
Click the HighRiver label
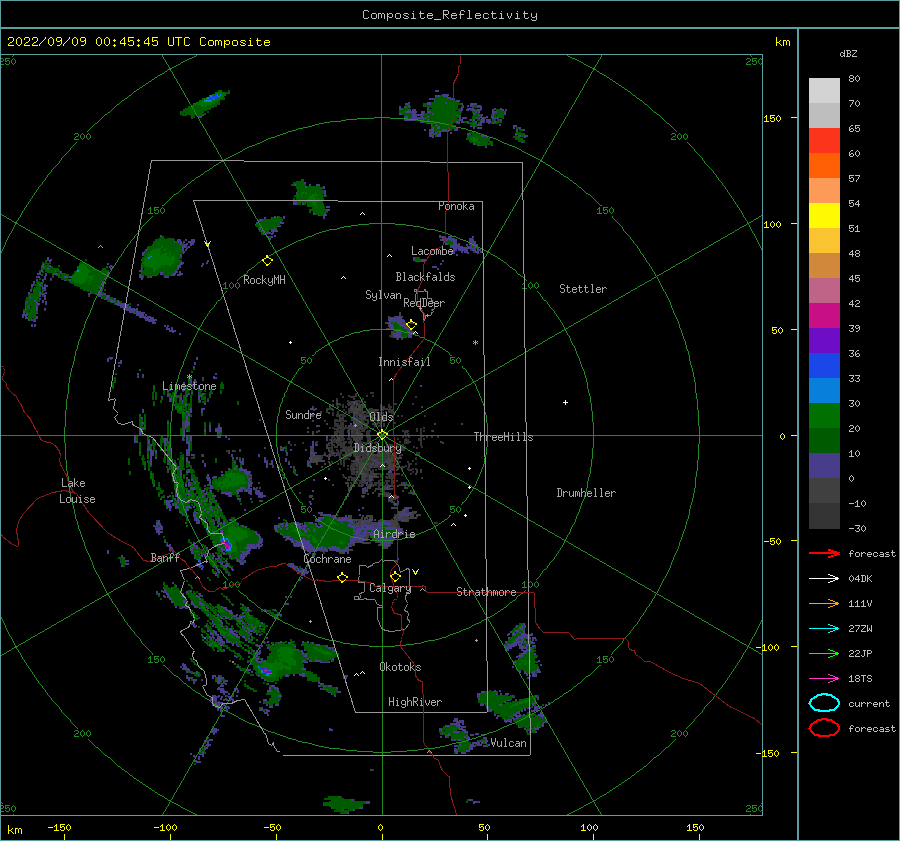point(415,702)
